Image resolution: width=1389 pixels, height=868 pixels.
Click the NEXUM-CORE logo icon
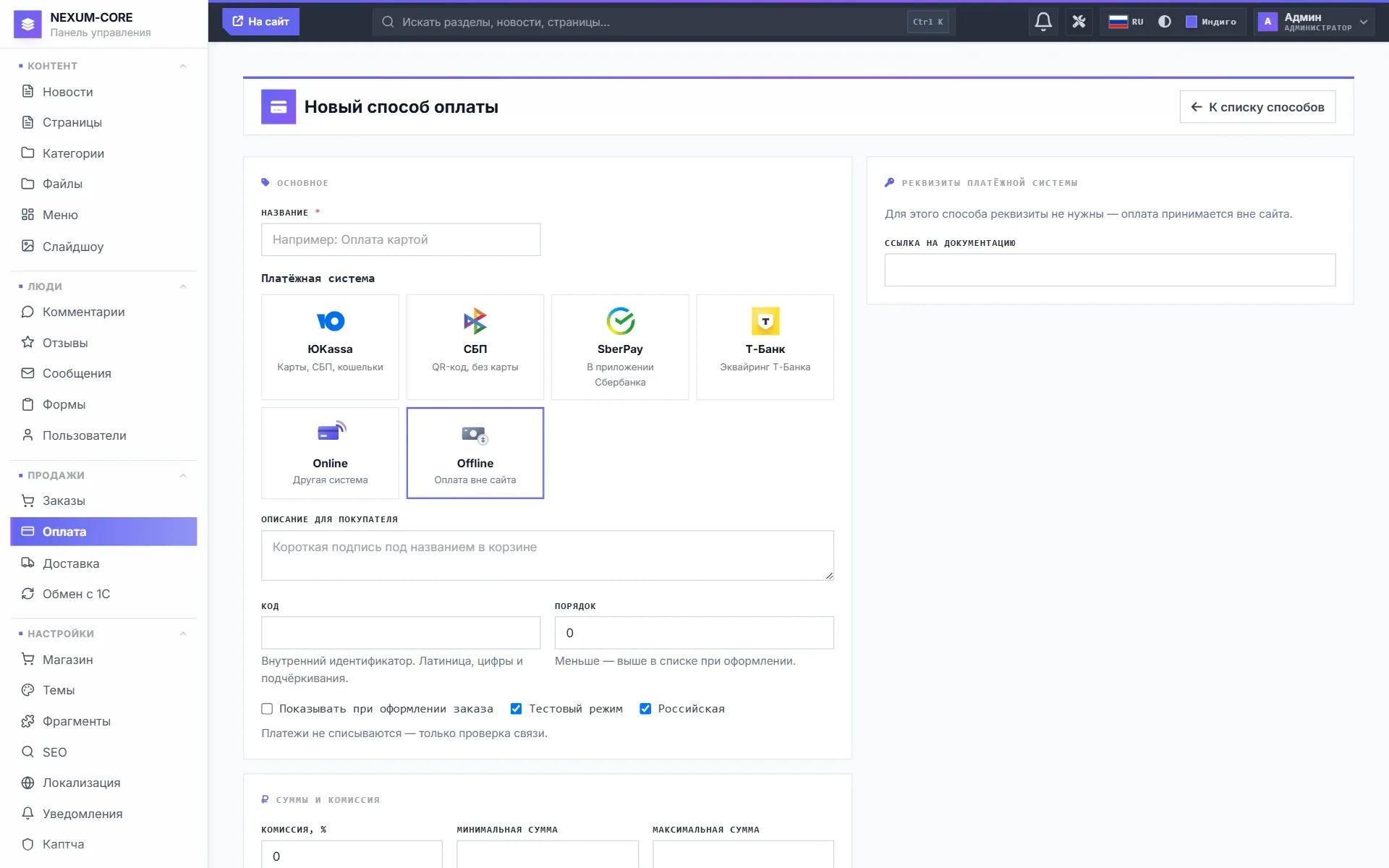click(x=27, y=25)
